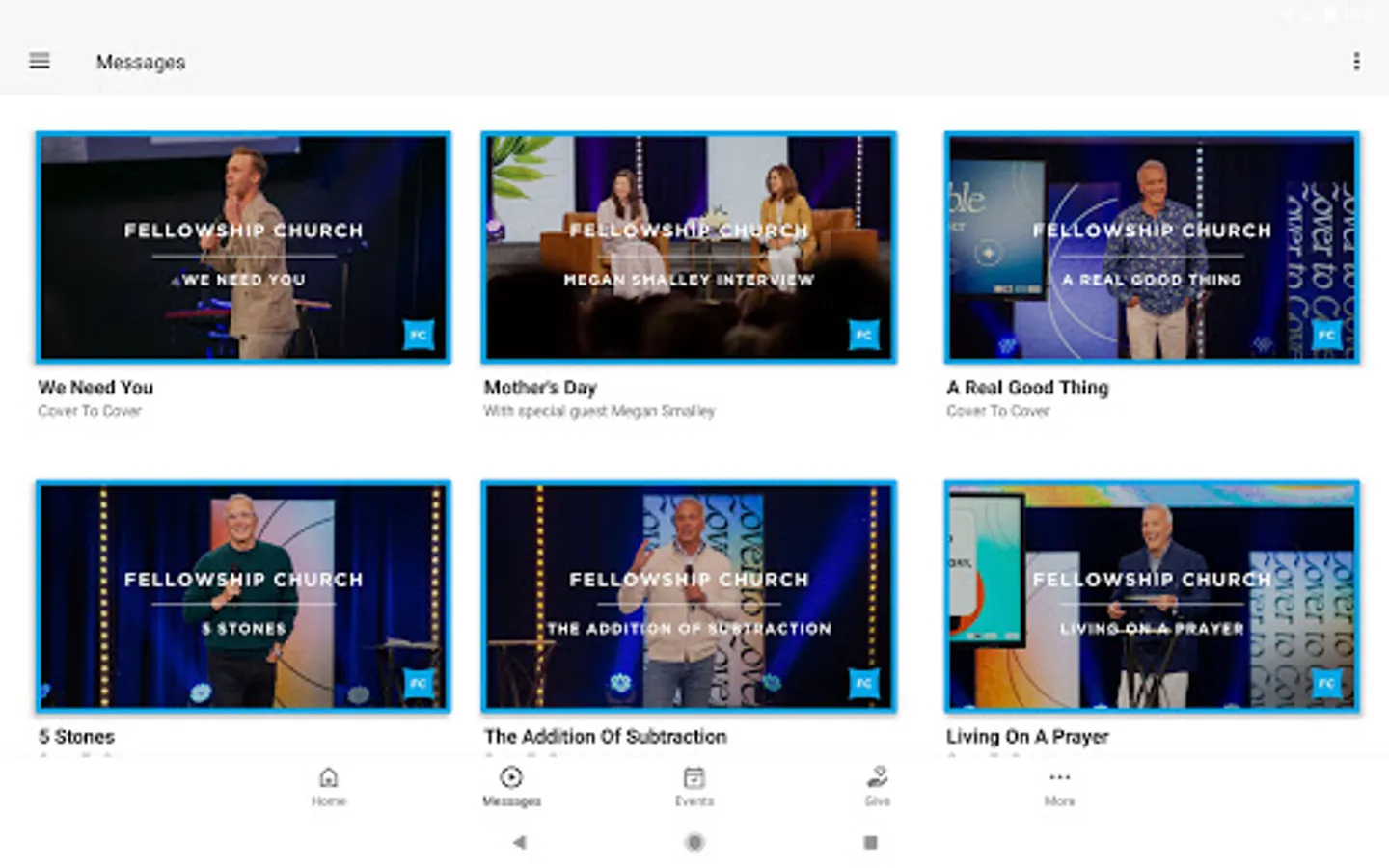Click 'With special guest Megan Smalley' subtitle
This screenshot has width=1389, height=868.
pyautogui.click(x=599, y=411)
